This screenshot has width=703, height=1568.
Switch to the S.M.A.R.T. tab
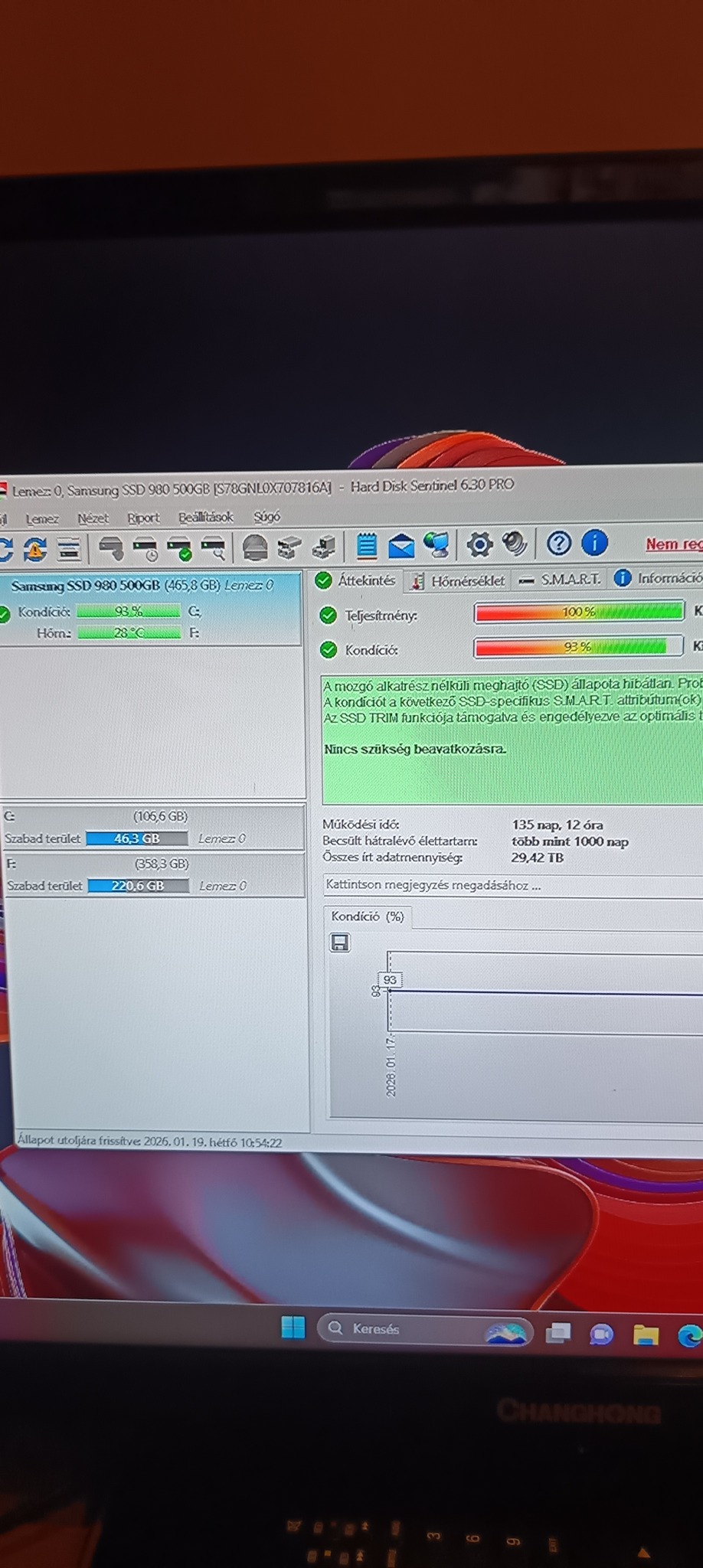561,580
